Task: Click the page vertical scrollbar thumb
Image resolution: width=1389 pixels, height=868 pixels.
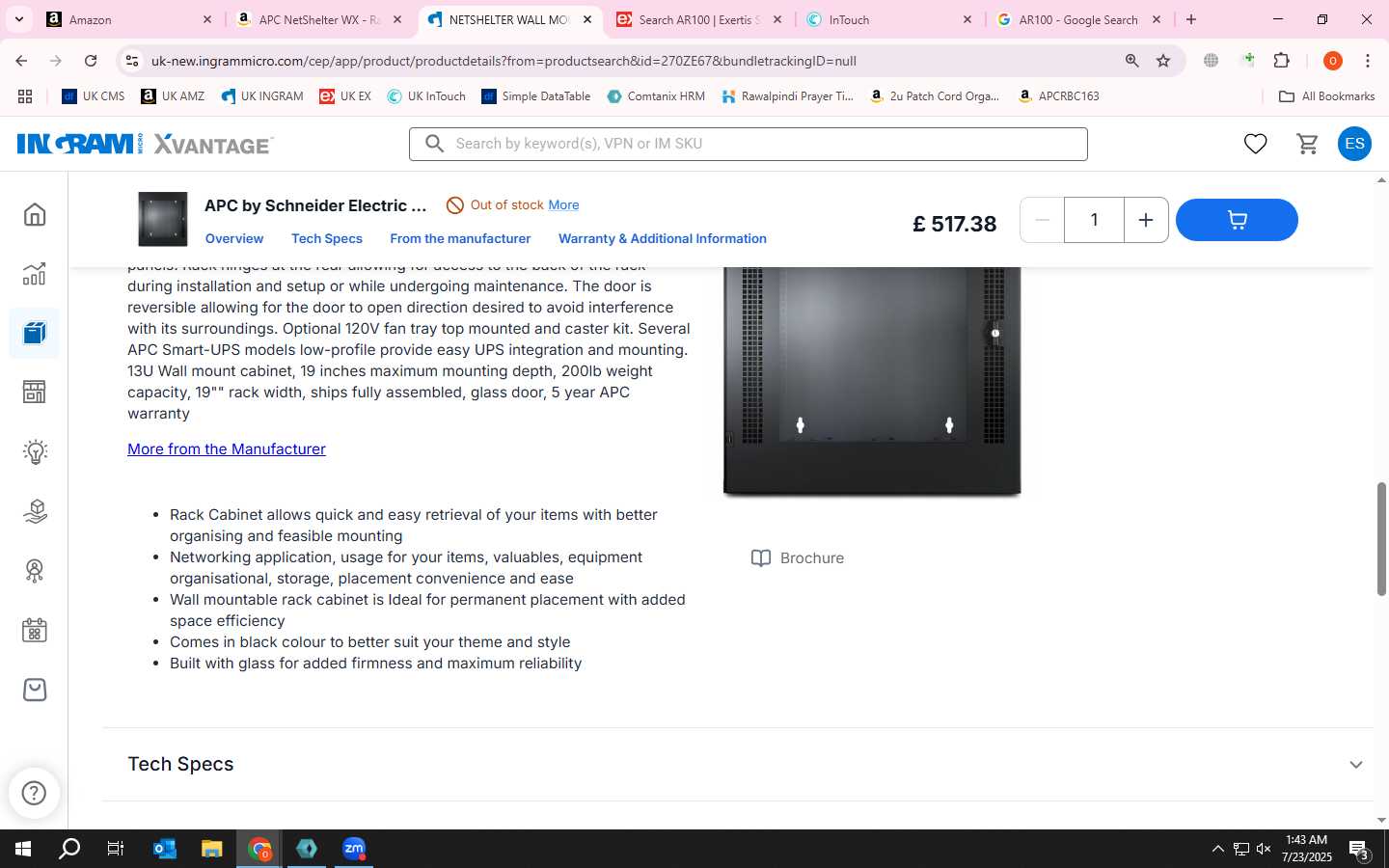Action: (1381, 538)
